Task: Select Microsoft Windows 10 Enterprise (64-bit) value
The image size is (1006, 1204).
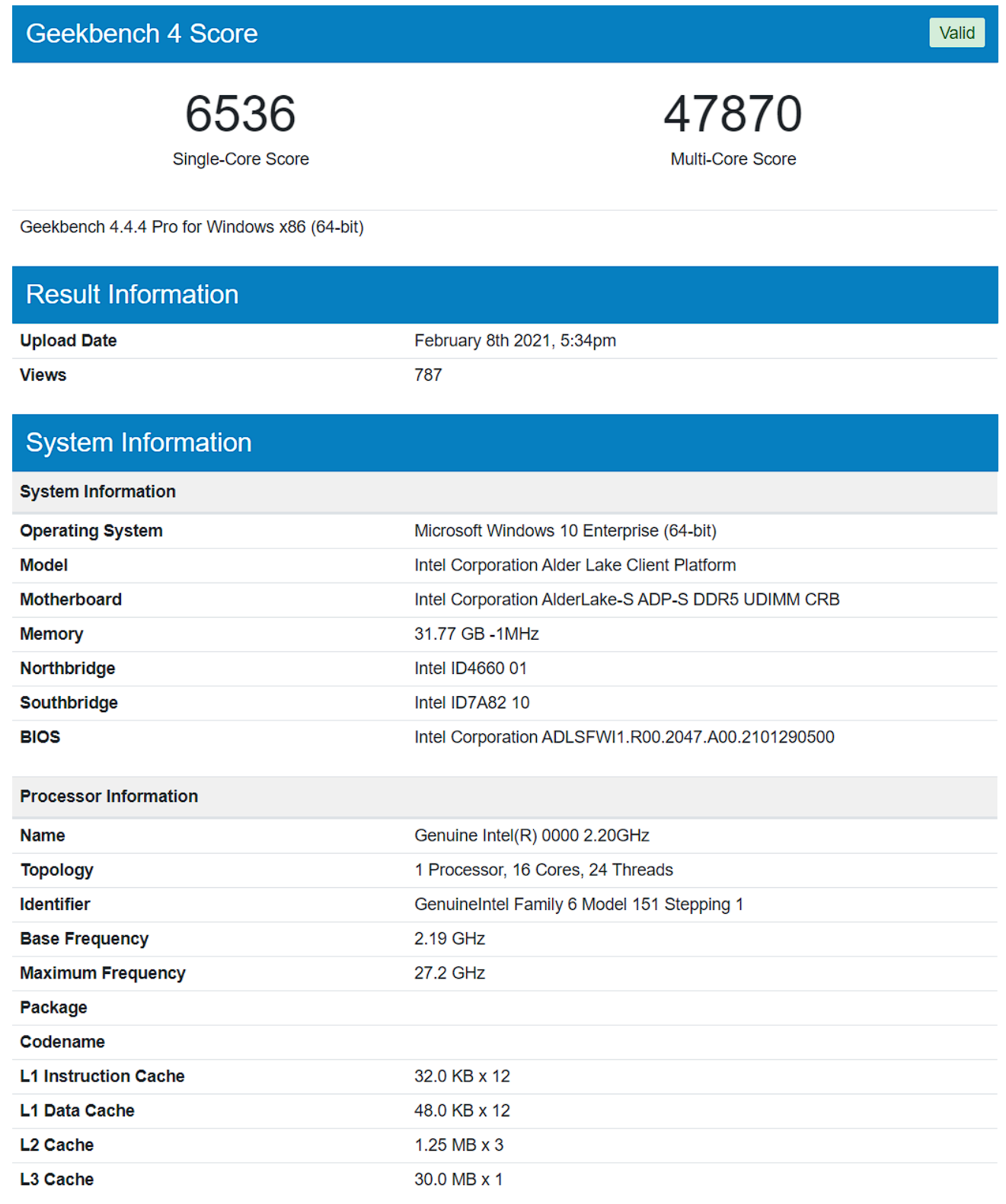Action: [565, 531]
